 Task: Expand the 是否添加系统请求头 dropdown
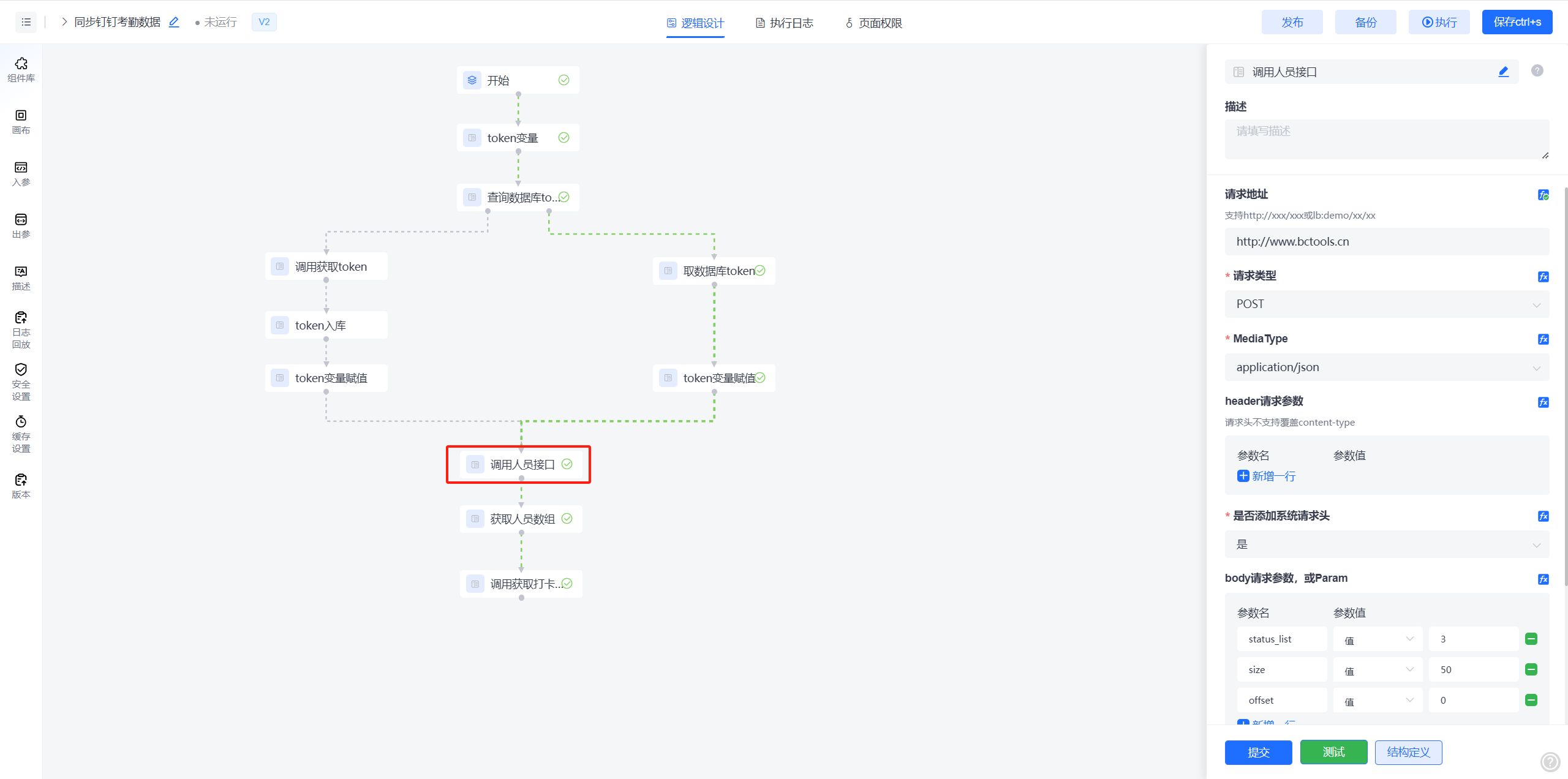[1386, 544]
